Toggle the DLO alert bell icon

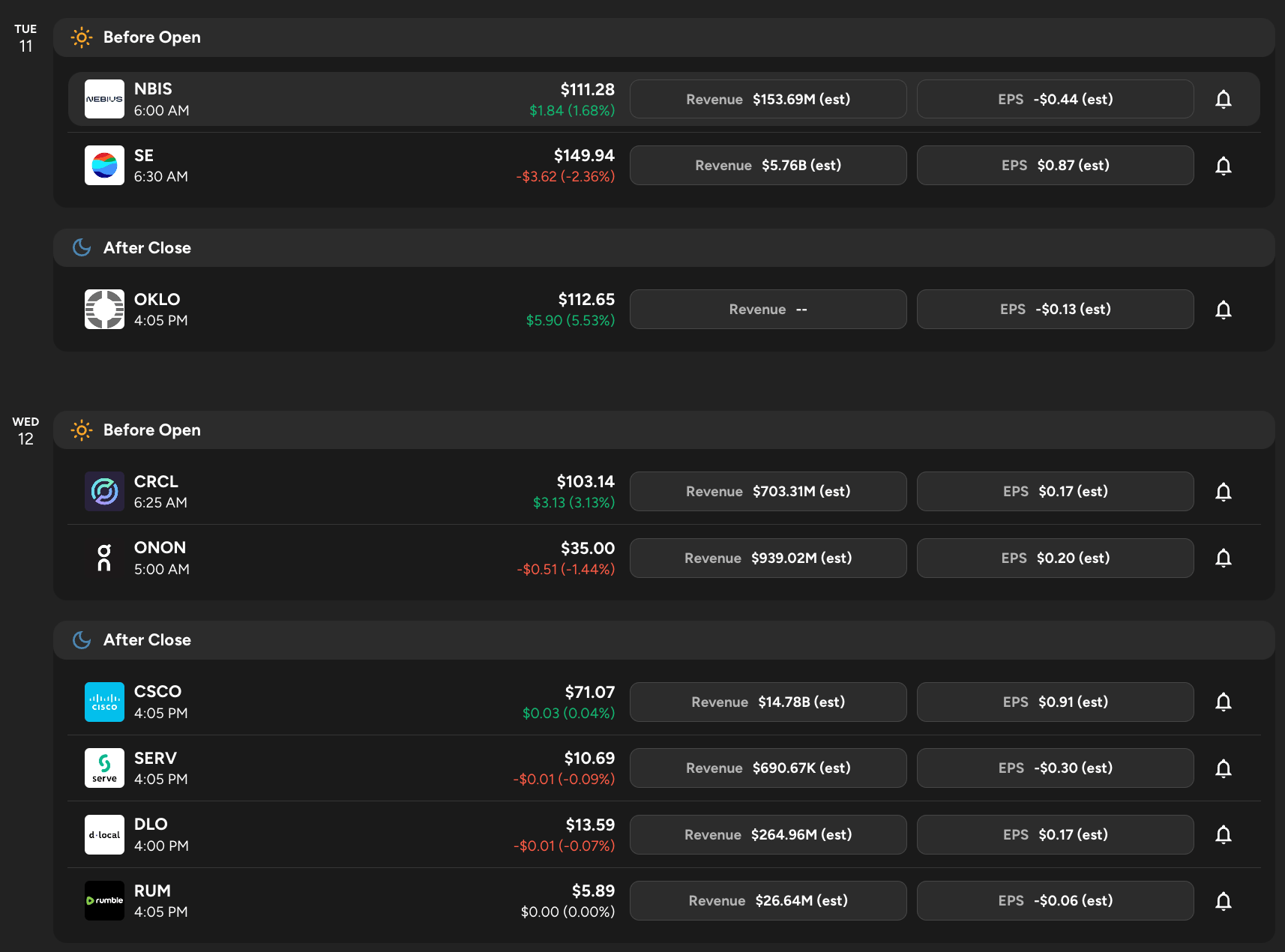coord(1223,834)
